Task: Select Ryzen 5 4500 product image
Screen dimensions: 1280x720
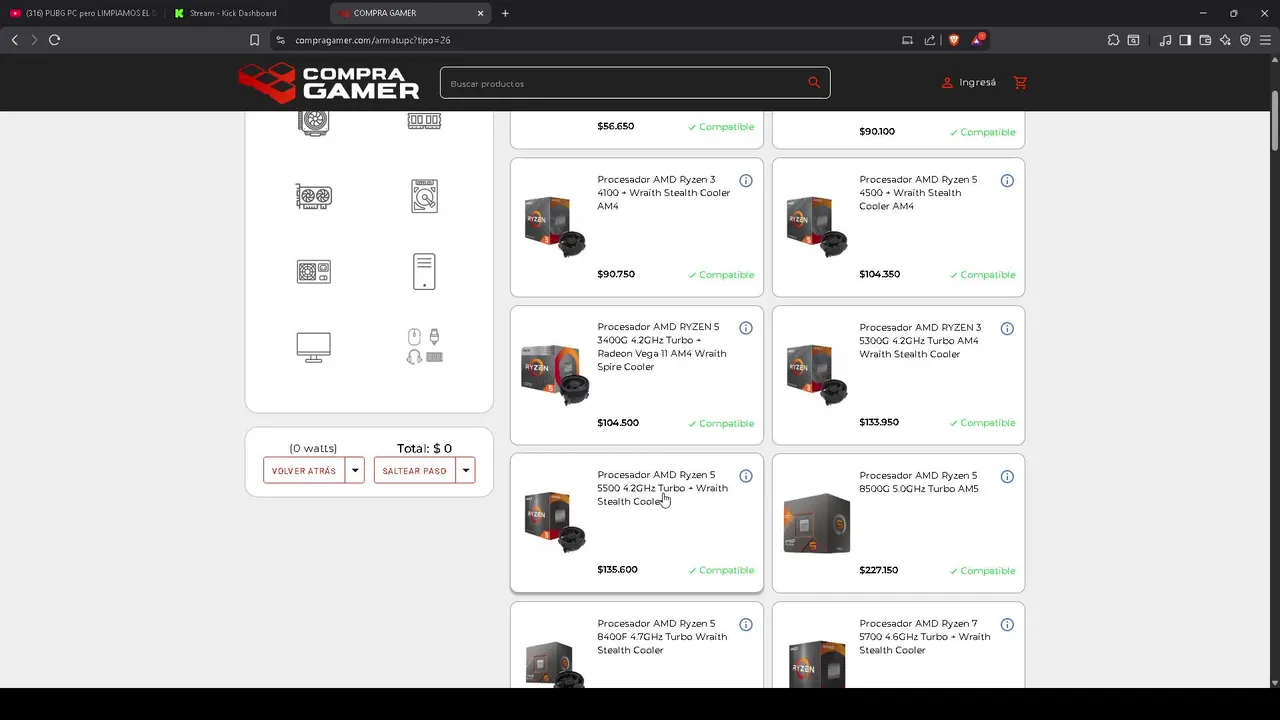Action: click(817, 227)
